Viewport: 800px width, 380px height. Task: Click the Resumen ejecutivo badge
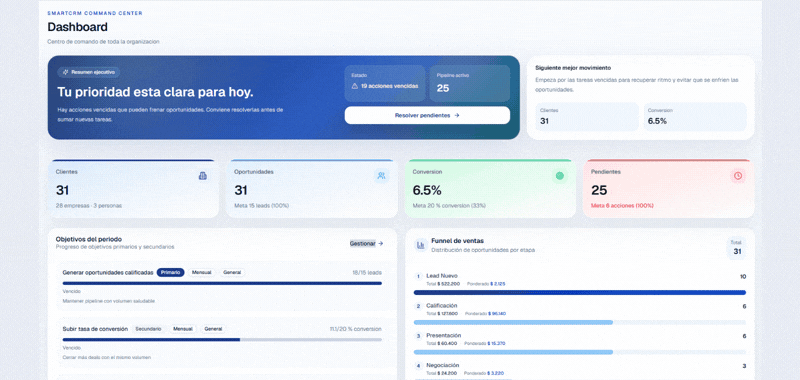[x=89, y=72]
